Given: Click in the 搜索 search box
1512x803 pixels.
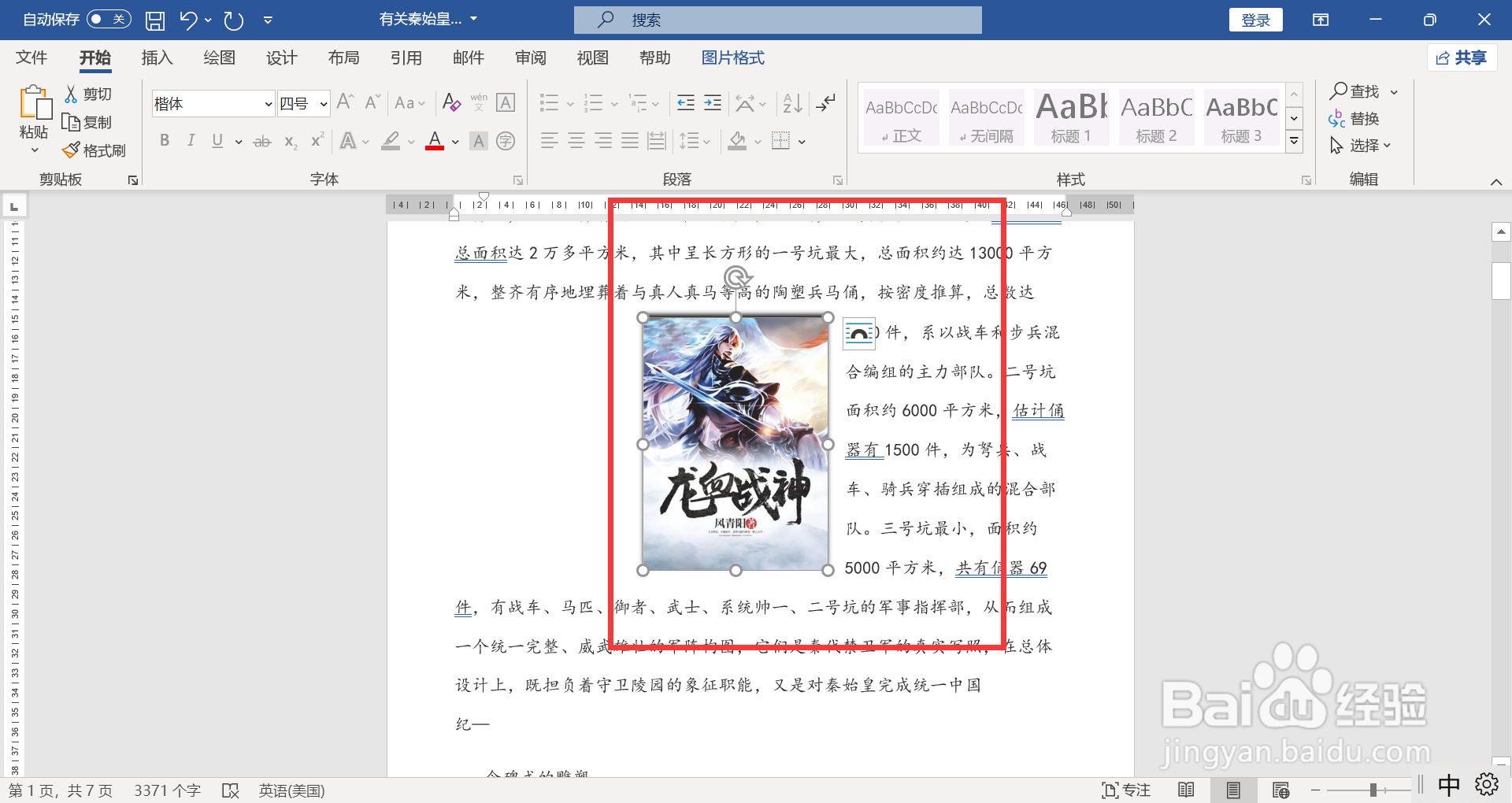Looking at the screenshot, I should coord(778,20).
